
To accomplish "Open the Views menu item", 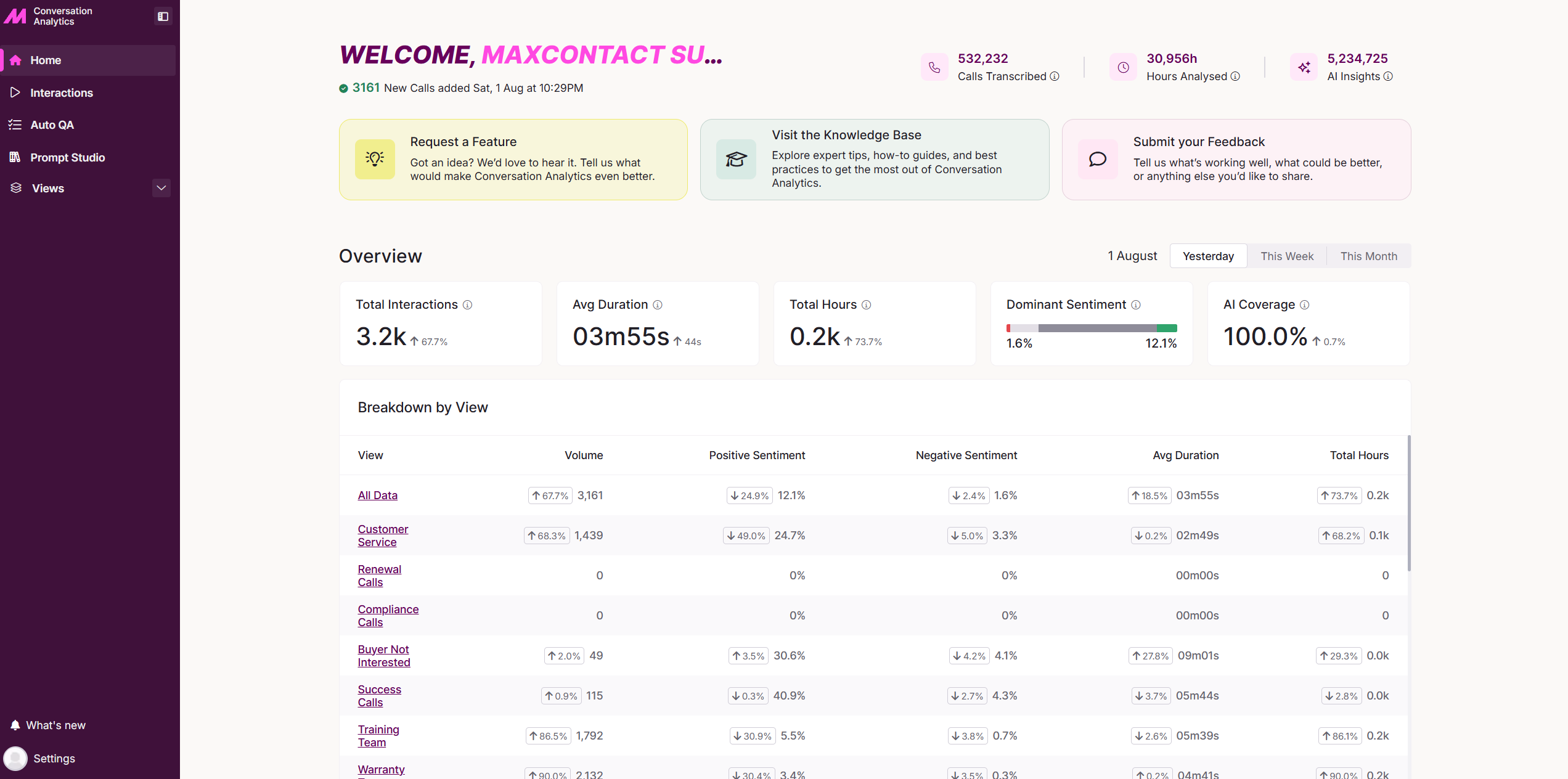I will click(47, 188).
